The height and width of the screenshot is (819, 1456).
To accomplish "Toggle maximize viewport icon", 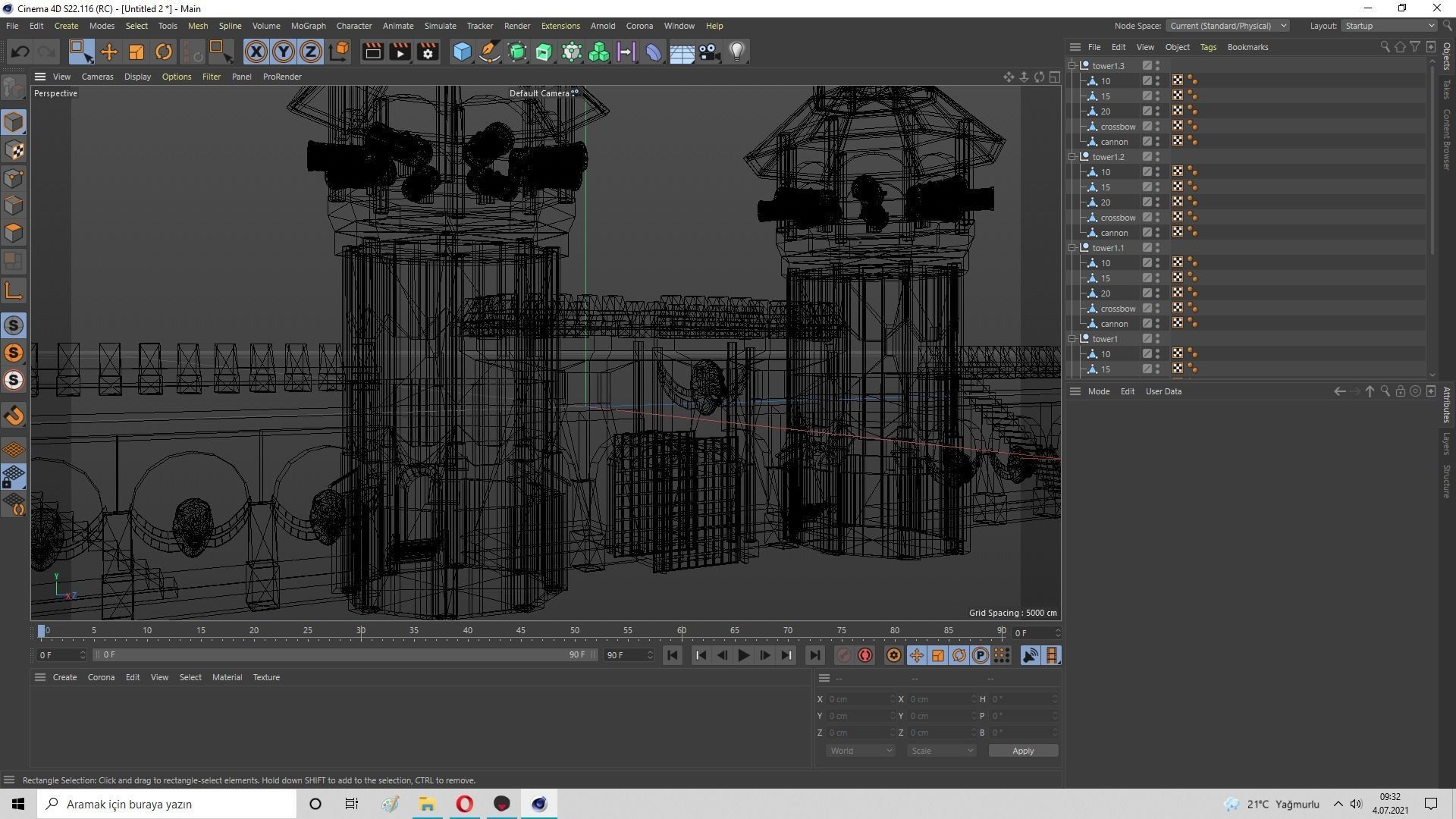I will click(x=1055, y=77).
